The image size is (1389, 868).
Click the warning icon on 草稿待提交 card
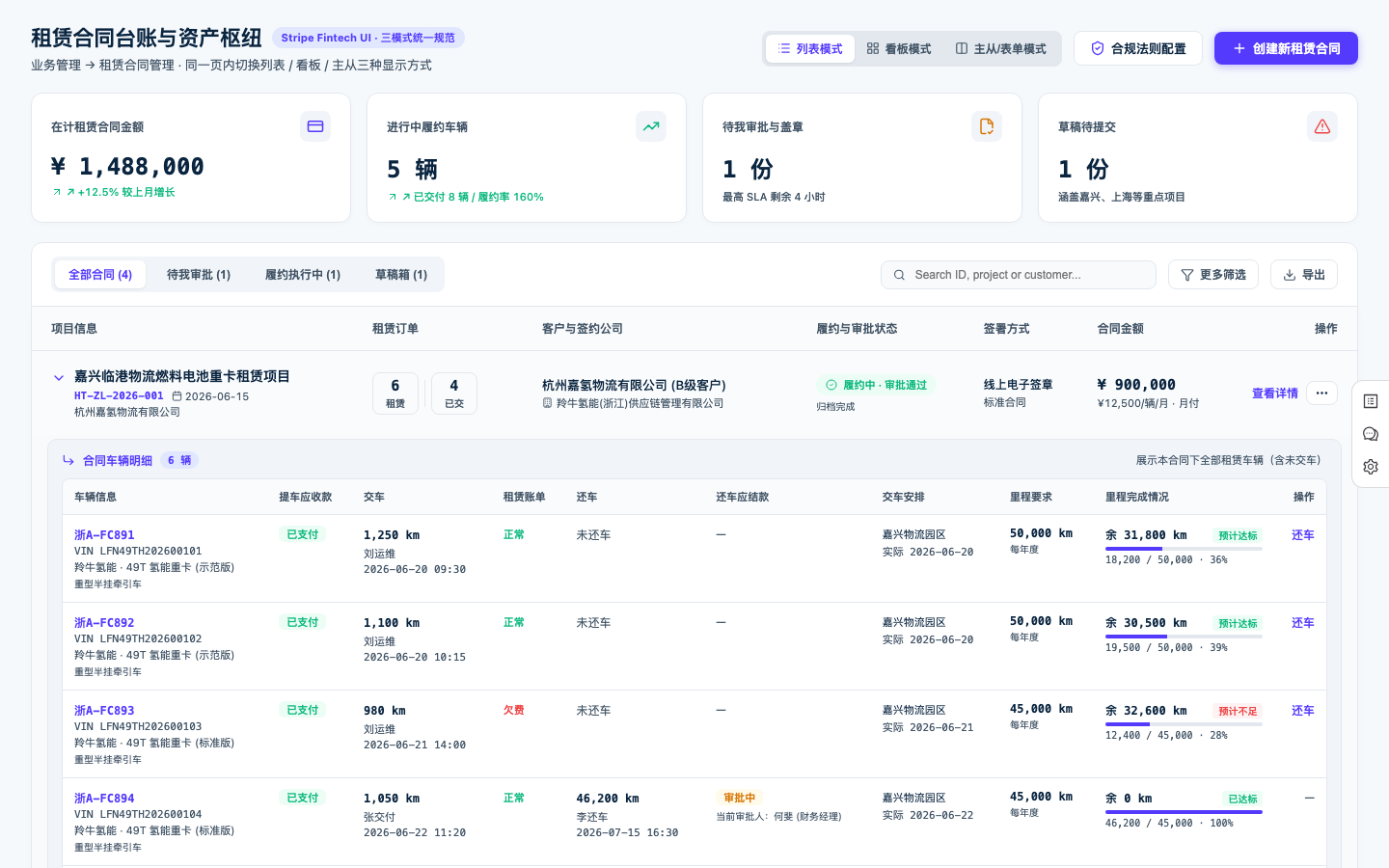click(1322, 126)
